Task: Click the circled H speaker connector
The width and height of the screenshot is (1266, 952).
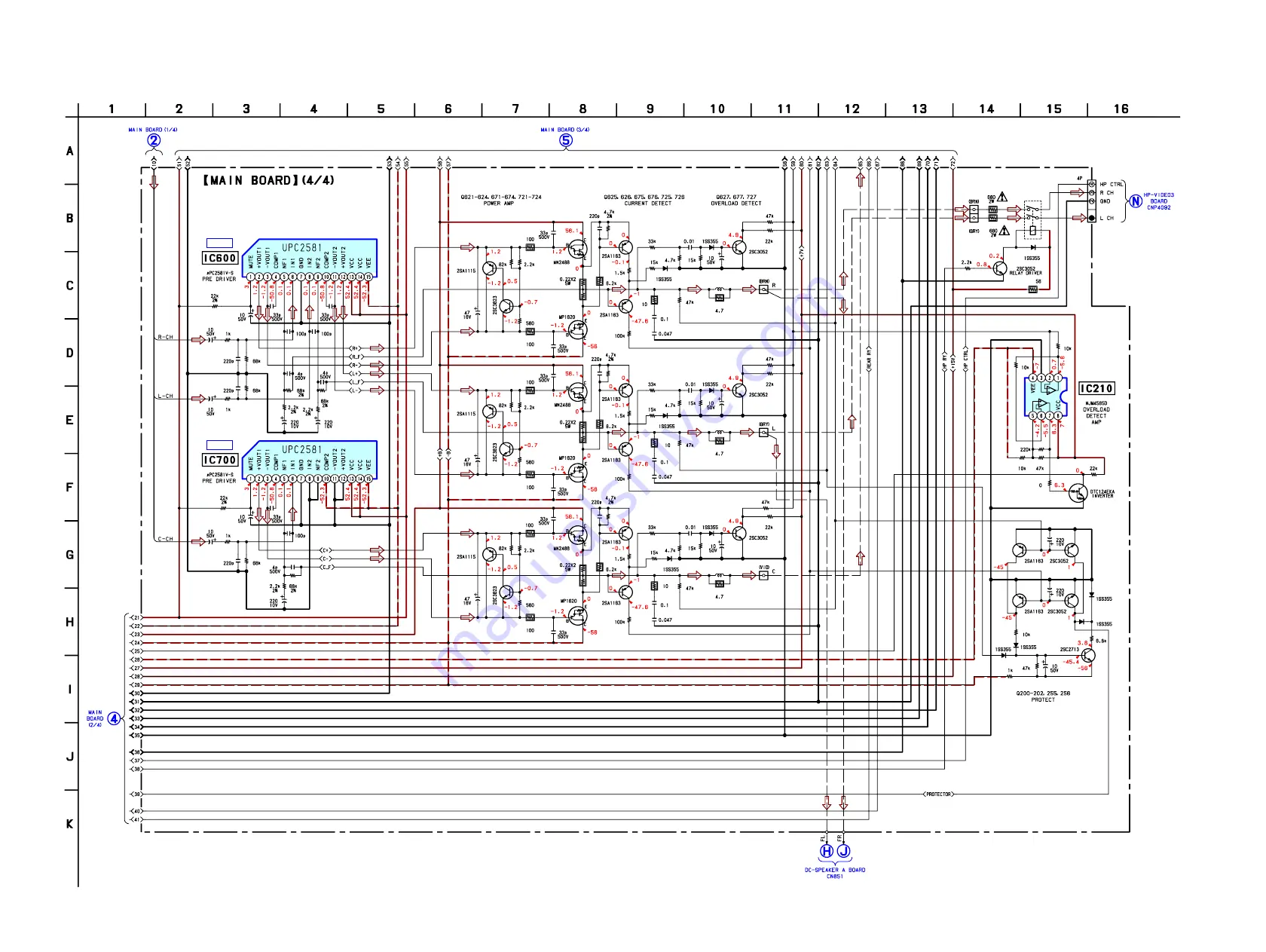Action: pos(827,851)
